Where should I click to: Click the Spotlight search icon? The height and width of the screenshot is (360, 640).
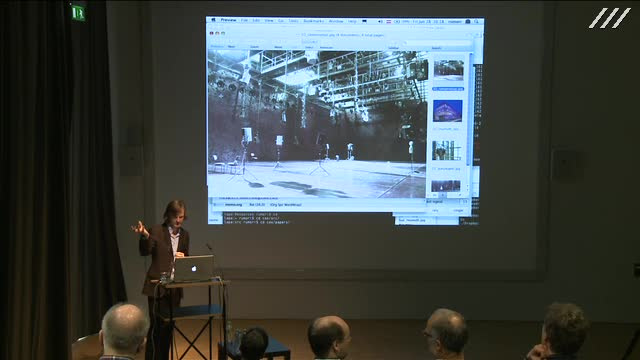coord(476,21)
